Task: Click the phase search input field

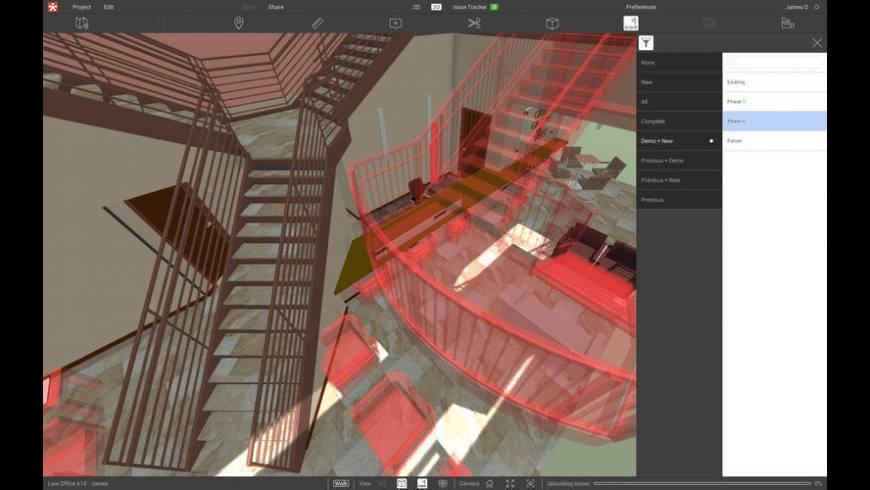Action: (x=775, y=62)
